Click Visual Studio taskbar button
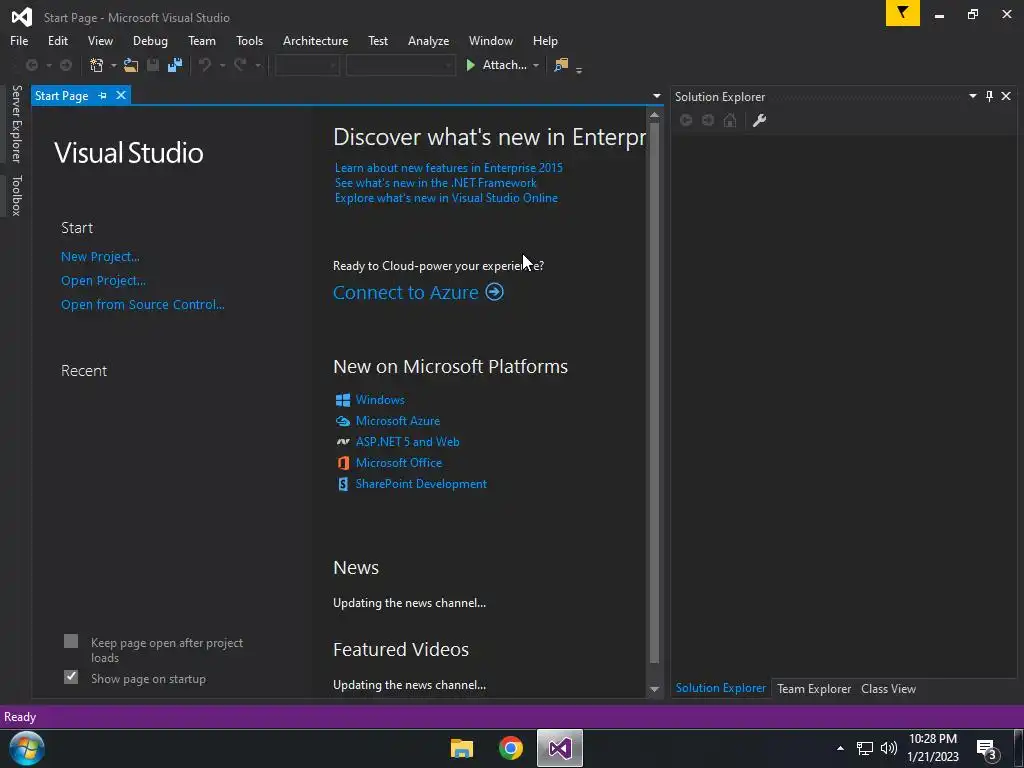The image size is (1024, 768). coord(560,748)
